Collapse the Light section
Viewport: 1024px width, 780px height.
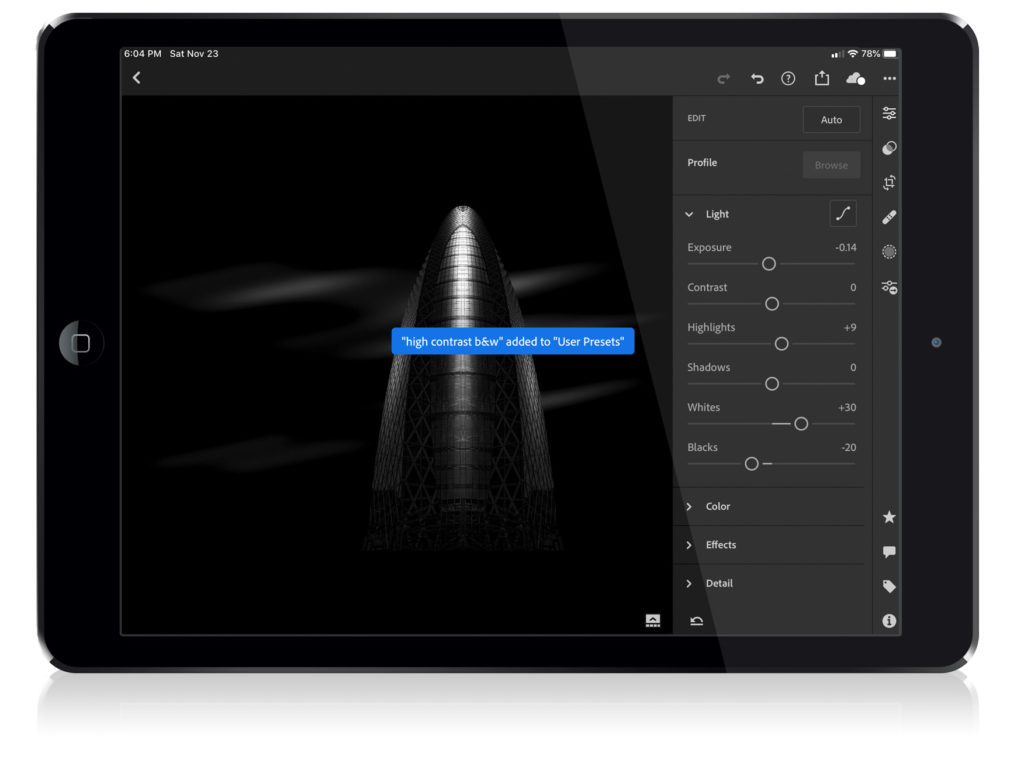coord(689,214)
